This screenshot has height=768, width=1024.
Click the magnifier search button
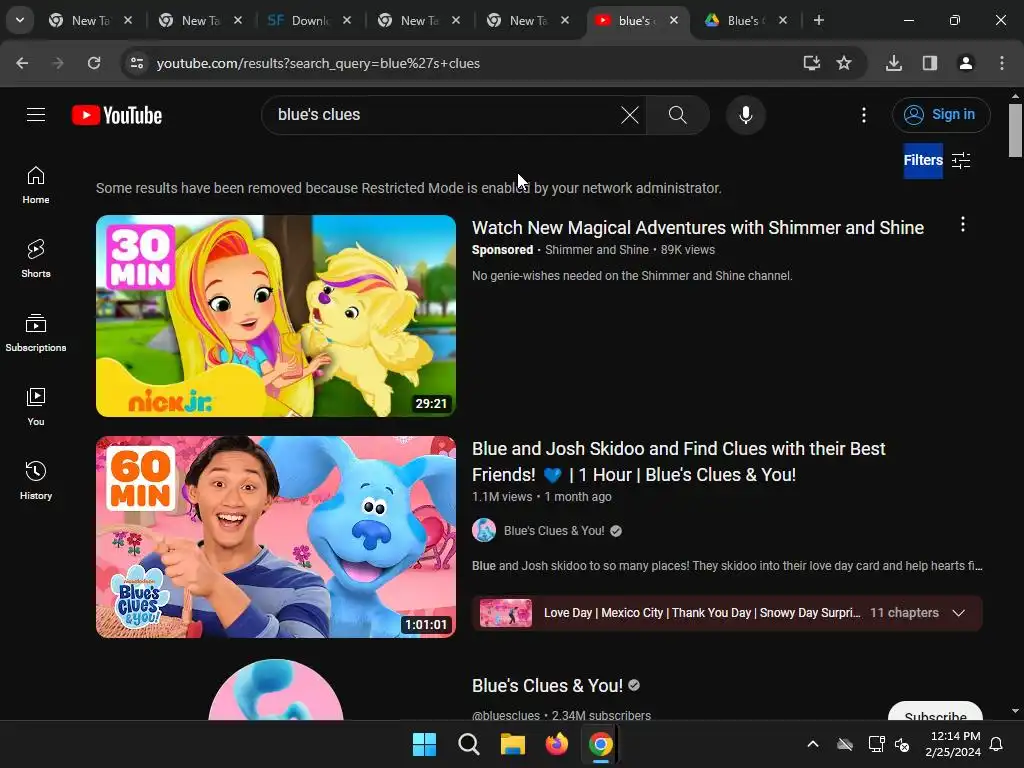[677, 115]
